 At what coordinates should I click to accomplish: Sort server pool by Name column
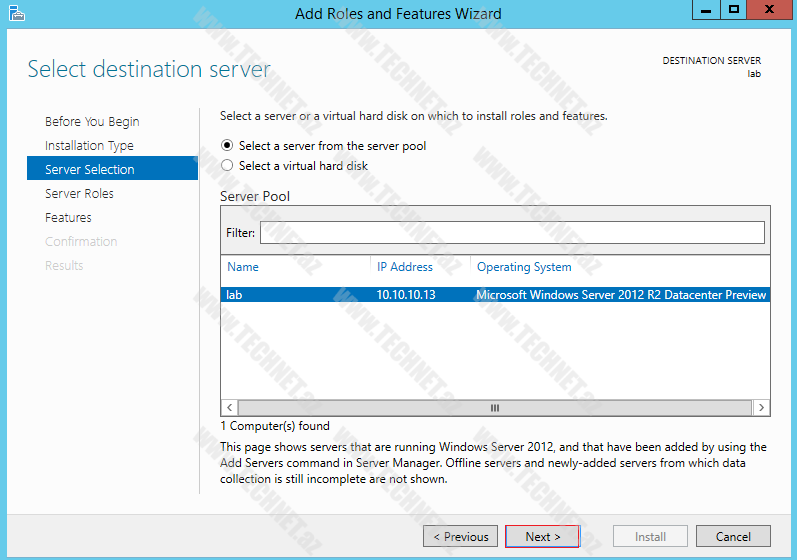click(243, 267)
